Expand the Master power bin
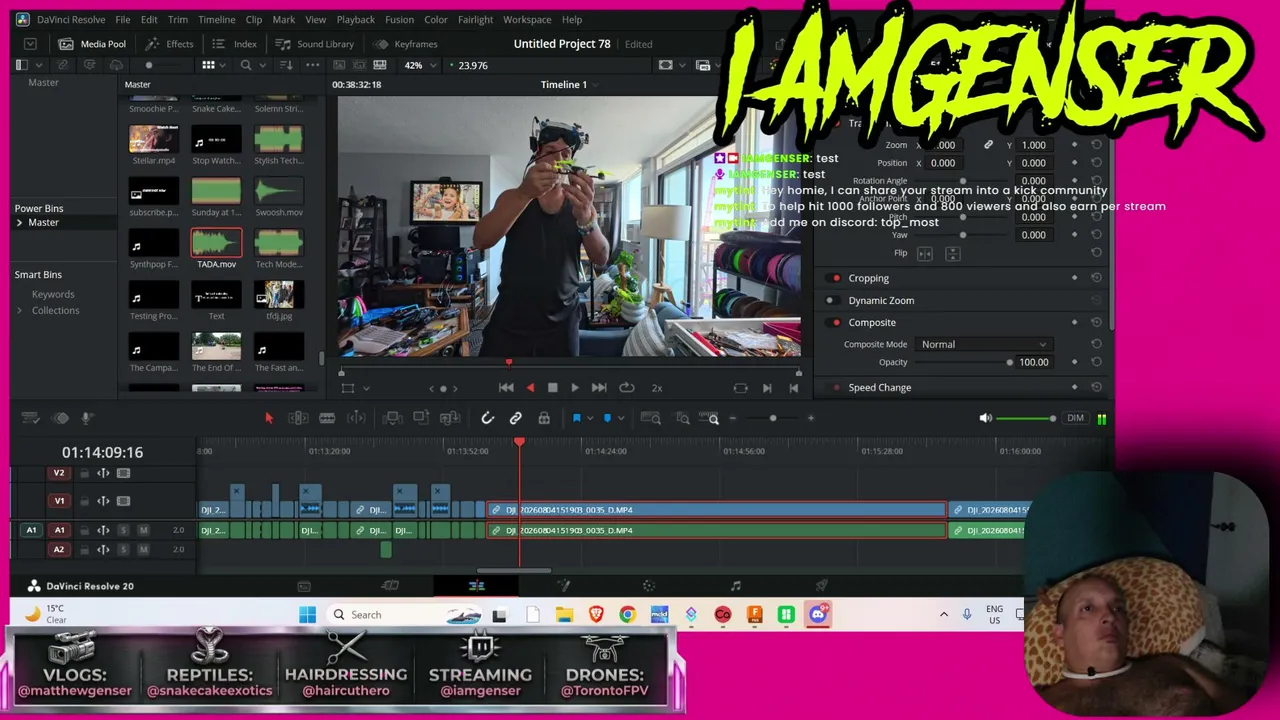The height and width of the screenshot is (720, 1280). (x=19, y=223)
